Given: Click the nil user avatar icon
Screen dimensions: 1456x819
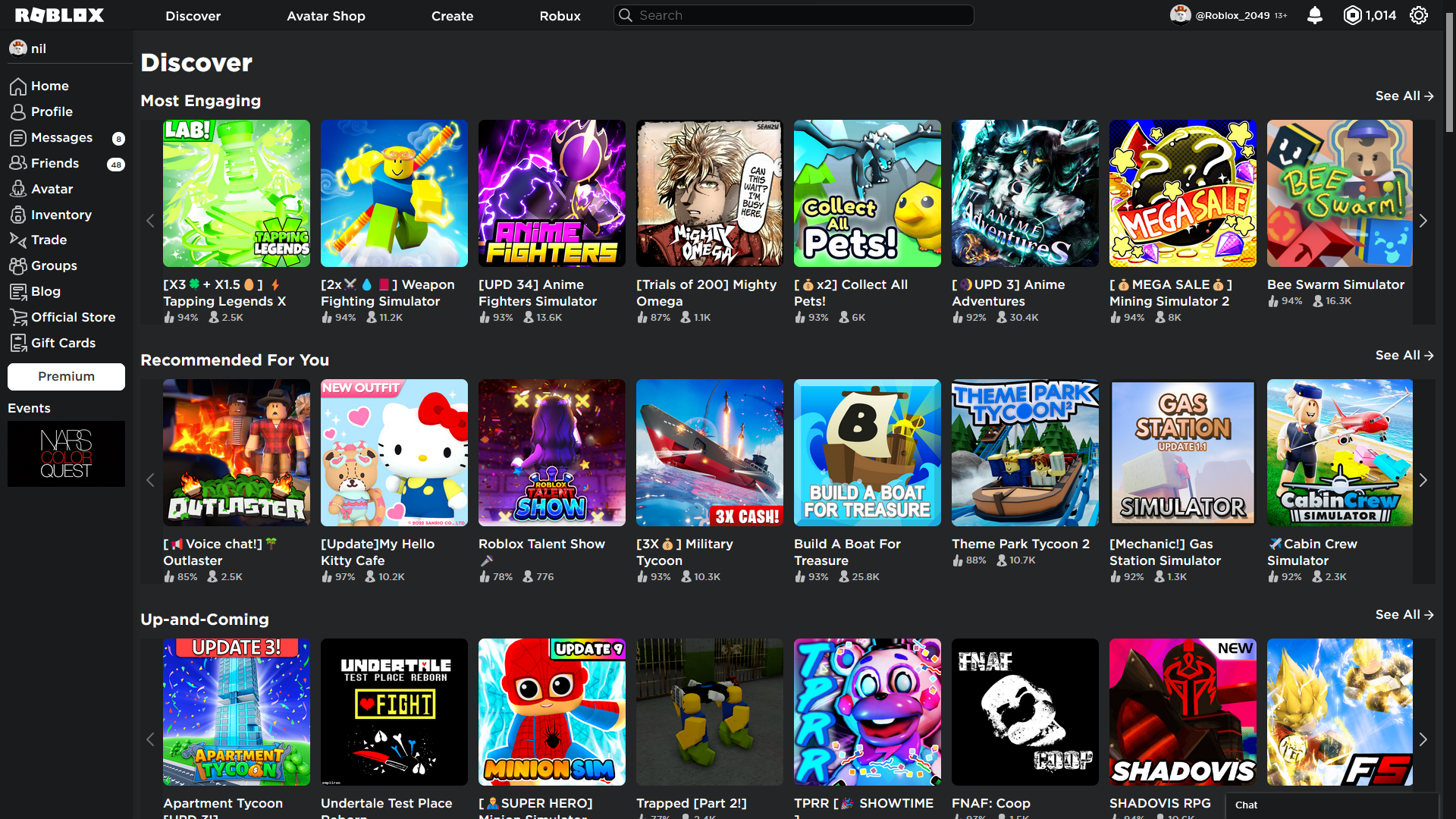Looking at the screenshot, I should pyautogui.click(x=18, y=49).
